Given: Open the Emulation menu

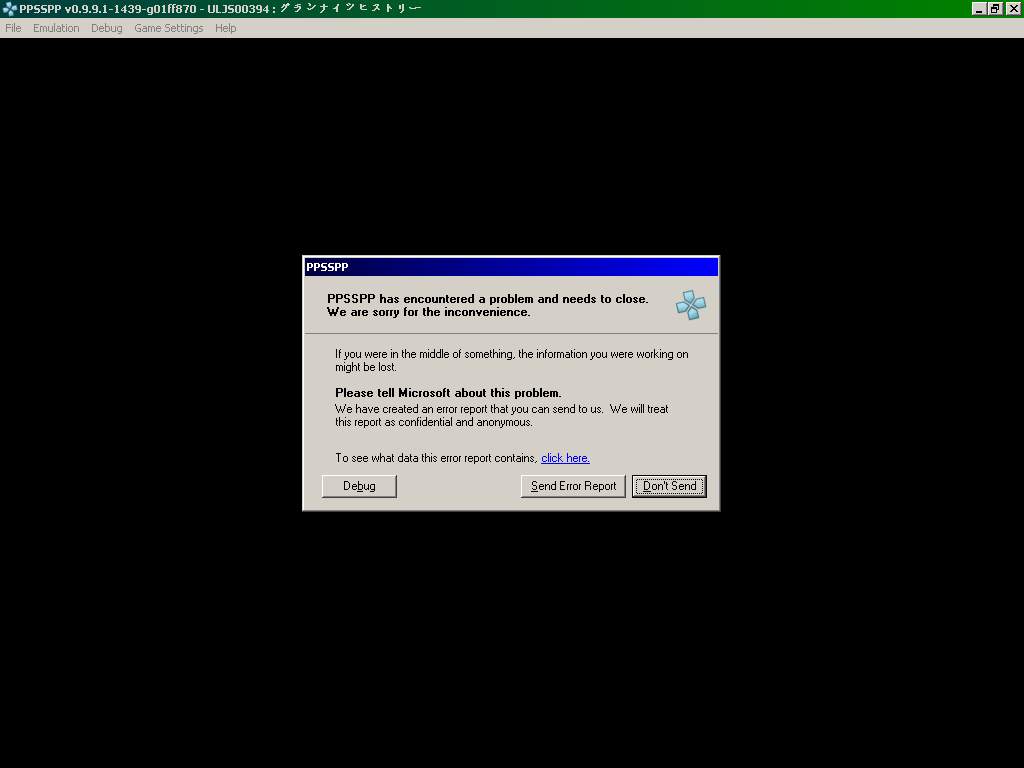Looking at the screenshot, I should pyautogui.click(x=56, y=28).
